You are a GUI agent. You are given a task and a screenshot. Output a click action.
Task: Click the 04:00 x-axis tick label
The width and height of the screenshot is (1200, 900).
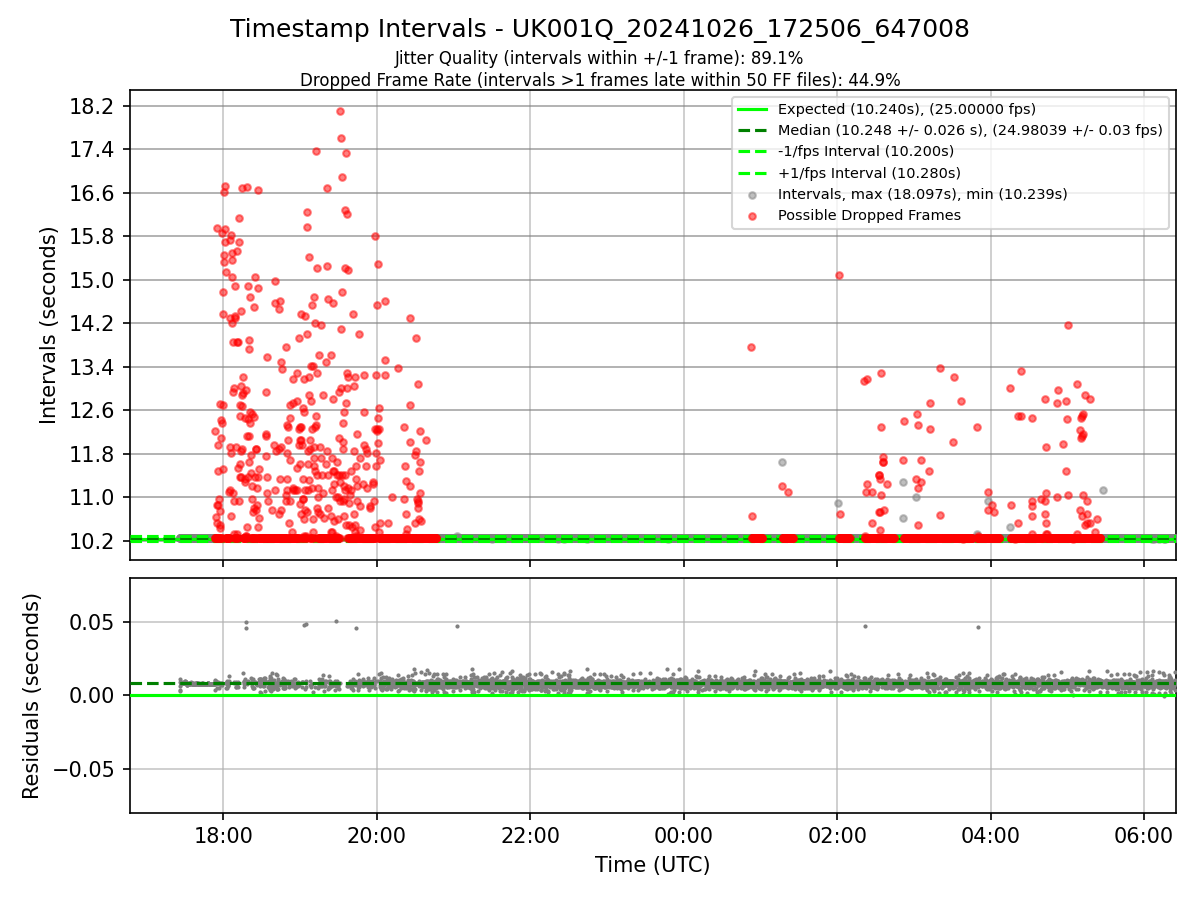point(991,834)
